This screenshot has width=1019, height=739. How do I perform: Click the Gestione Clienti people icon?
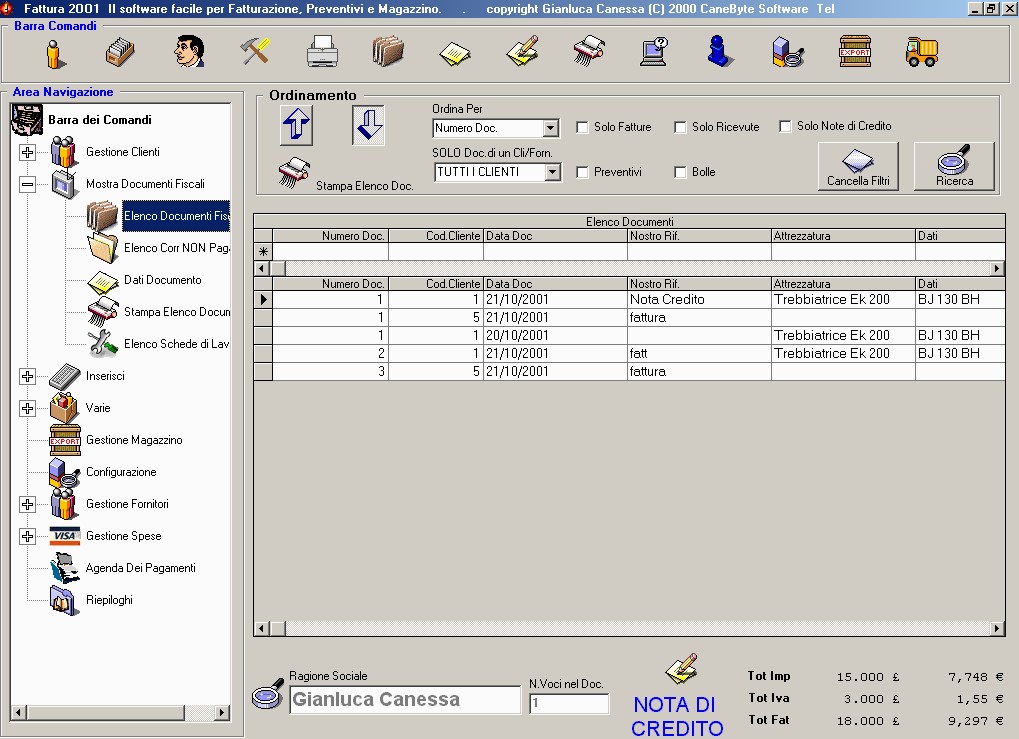point(64,152)
